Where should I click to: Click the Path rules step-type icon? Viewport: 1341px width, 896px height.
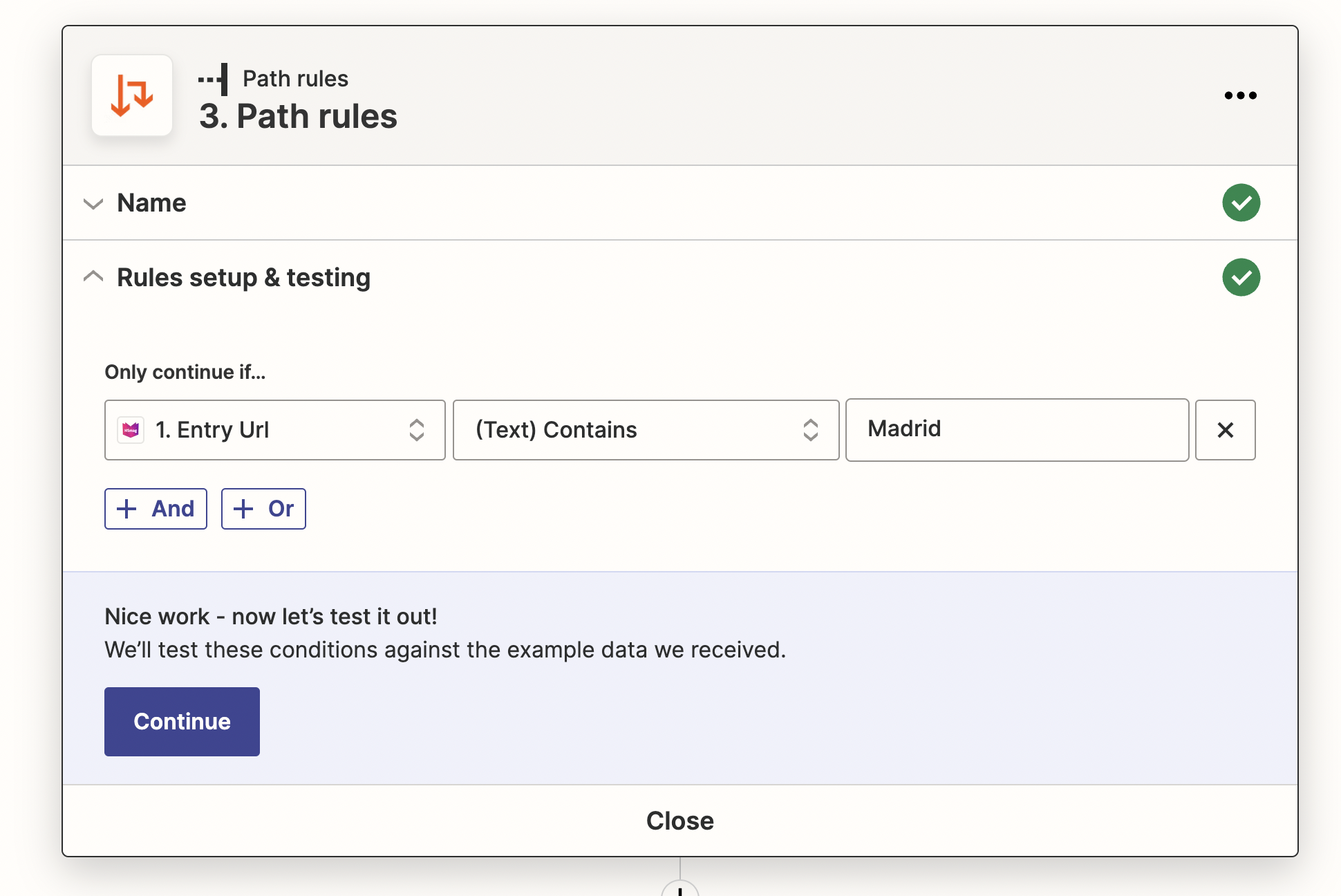214,79
